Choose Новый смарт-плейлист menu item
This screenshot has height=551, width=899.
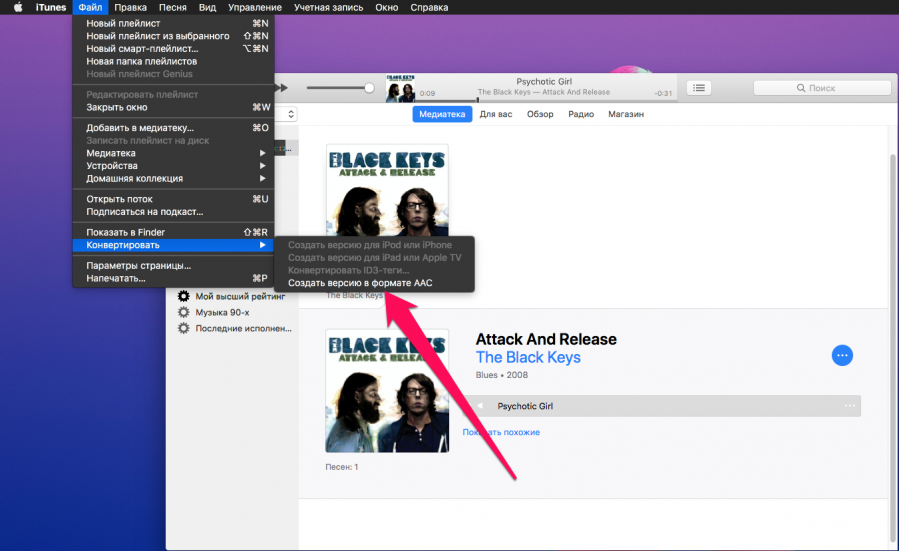pyautogui.click(x=173, y=49)
